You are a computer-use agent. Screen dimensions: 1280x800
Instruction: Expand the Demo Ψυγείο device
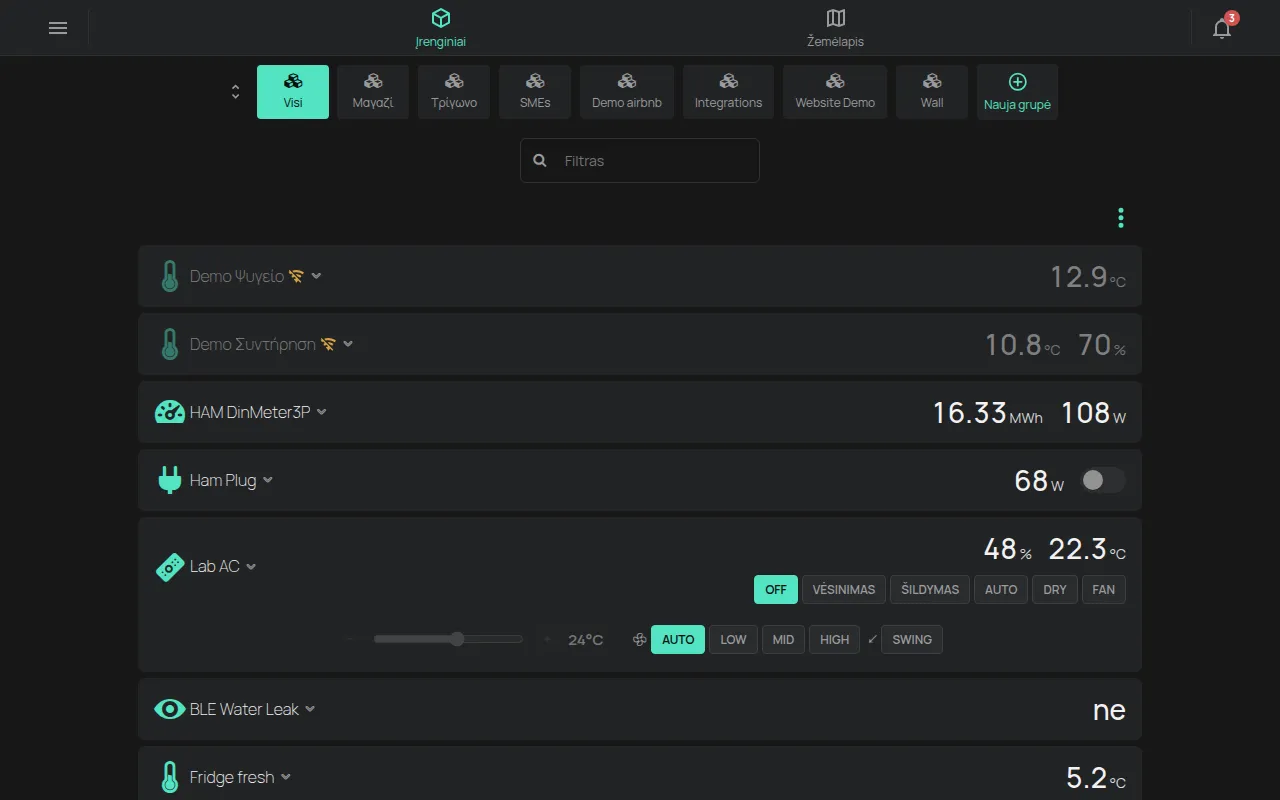click(316, 276)
